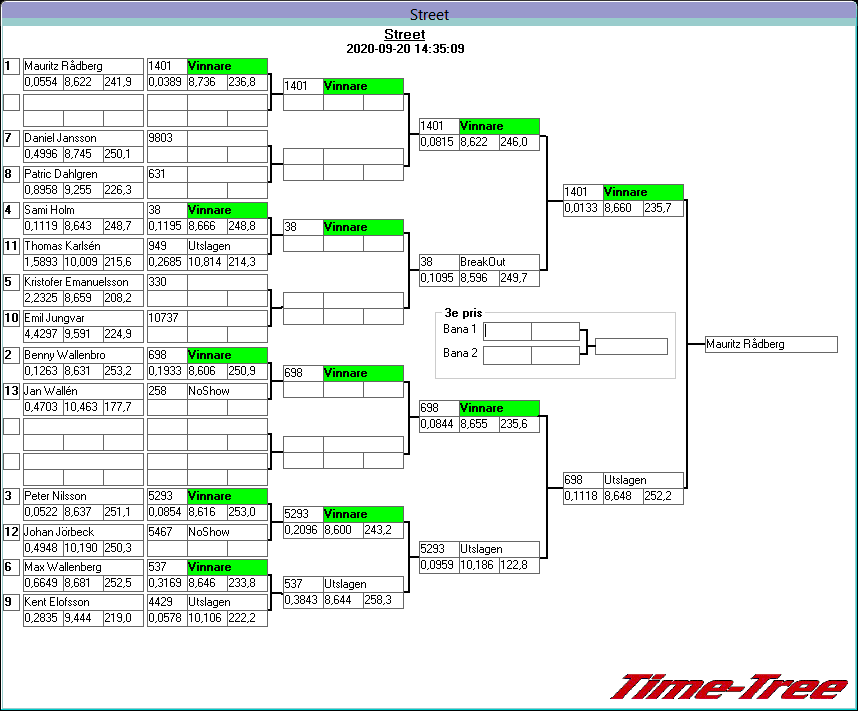Click Patric Dahlgren in the bracket

click(82, 174)
